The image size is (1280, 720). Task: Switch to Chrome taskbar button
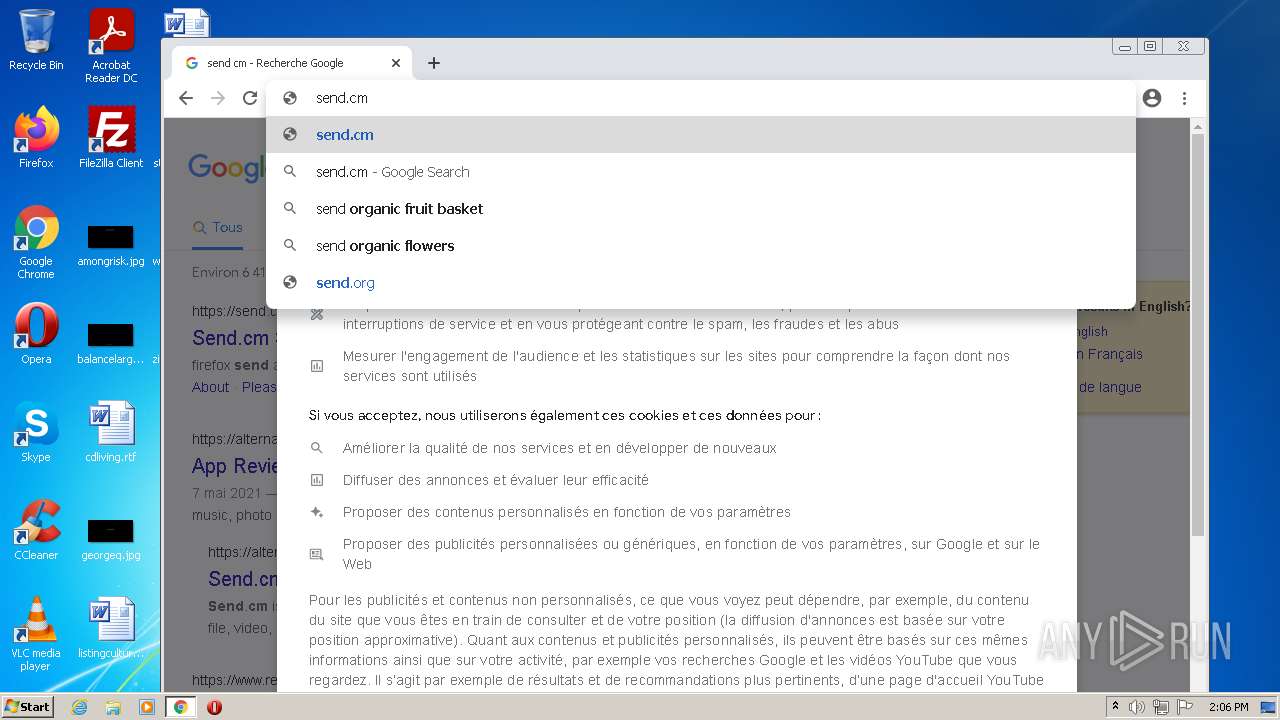(181, 707)
